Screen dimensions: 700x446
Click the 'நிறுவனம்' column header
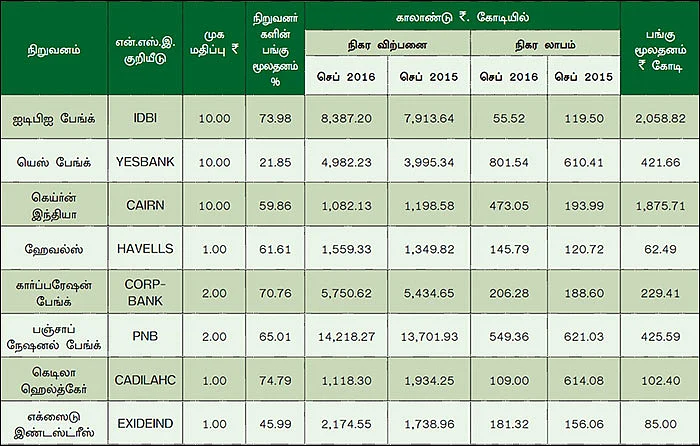click(54, 50)
